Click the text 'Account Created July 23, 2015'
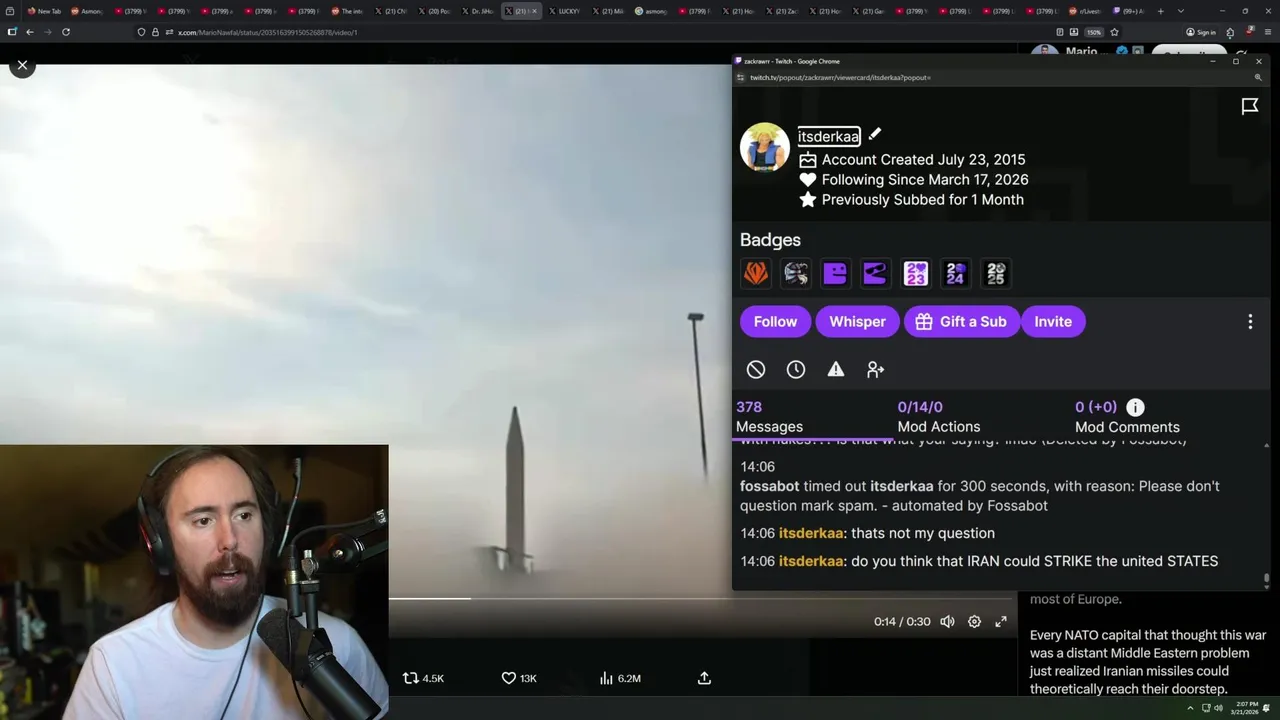Viewport: 1280px width, 720px height. click(923, 159)
